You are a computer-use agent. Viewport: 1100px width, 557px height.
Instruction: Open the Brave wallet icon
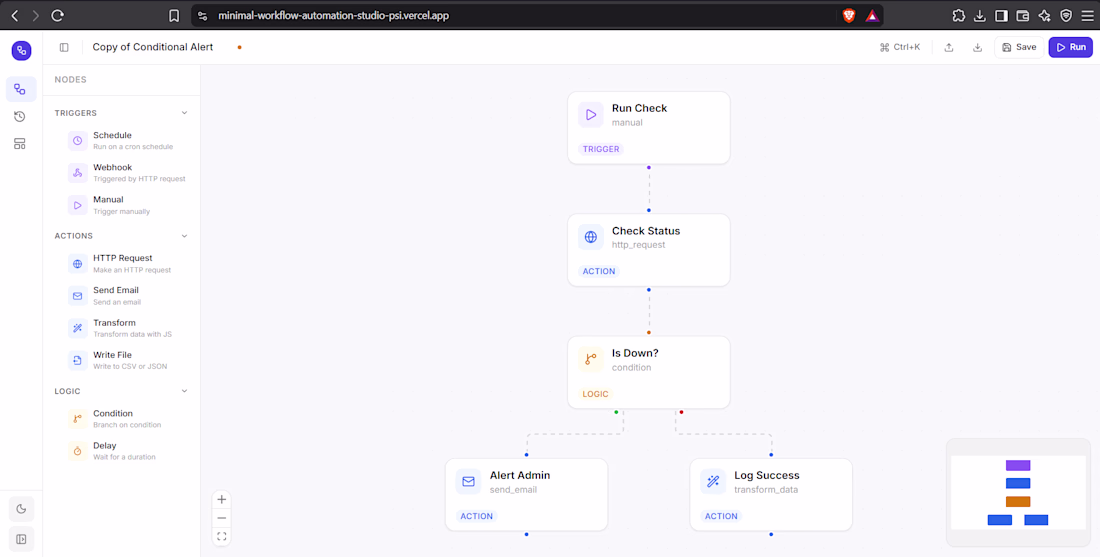point(1023,15)
